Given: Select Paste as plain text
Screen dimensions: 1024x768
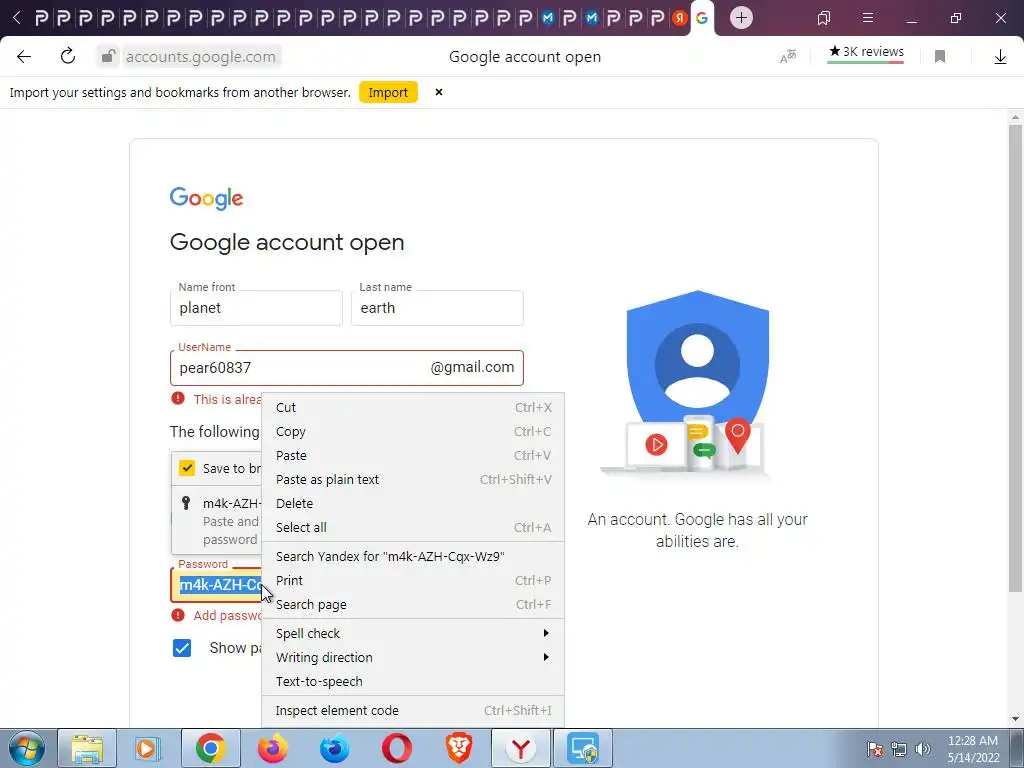Looking at the screenshot, I should tap(413, 479).
